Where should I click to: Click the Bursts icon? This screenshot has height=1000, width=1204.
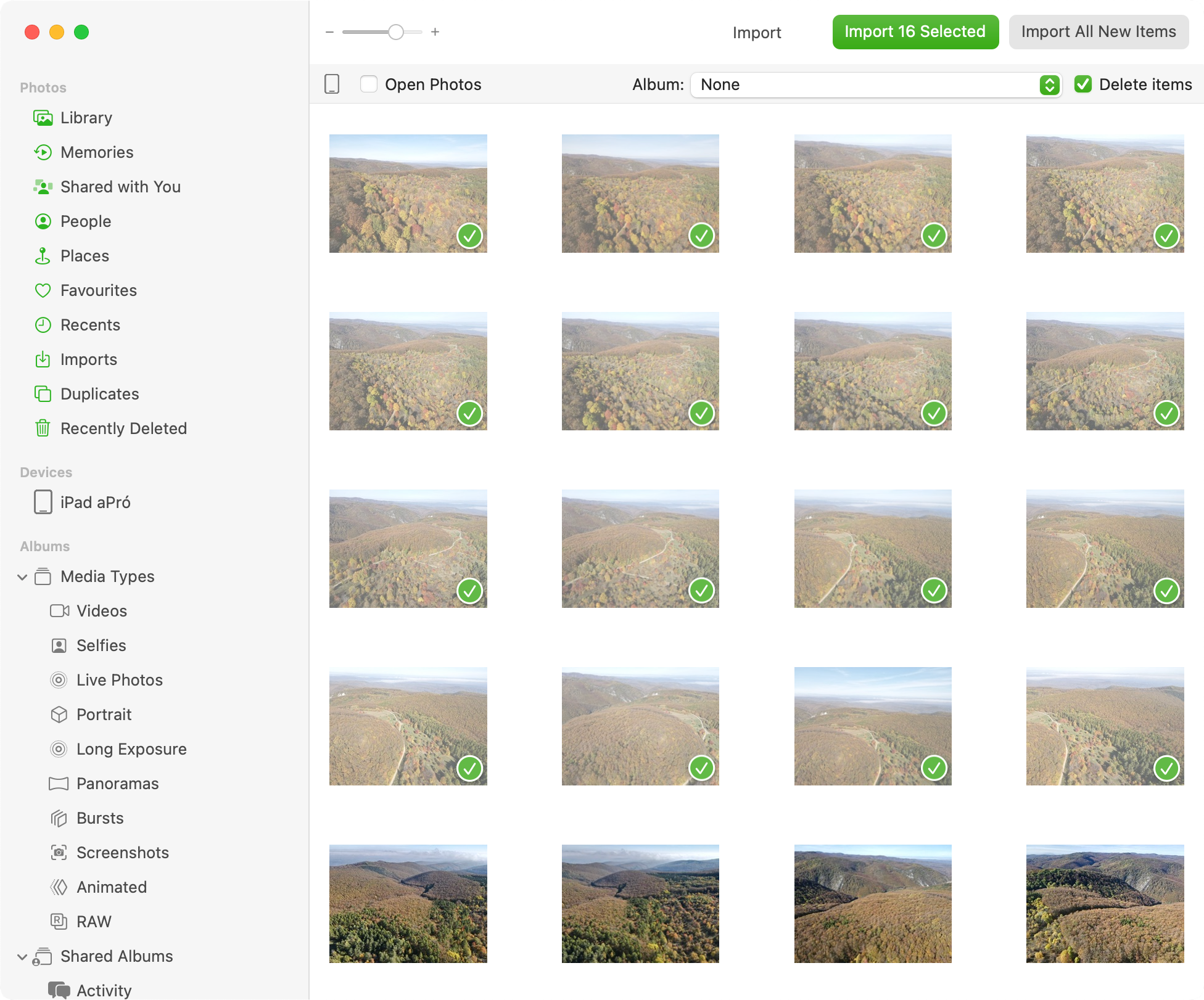coord(59,818)
